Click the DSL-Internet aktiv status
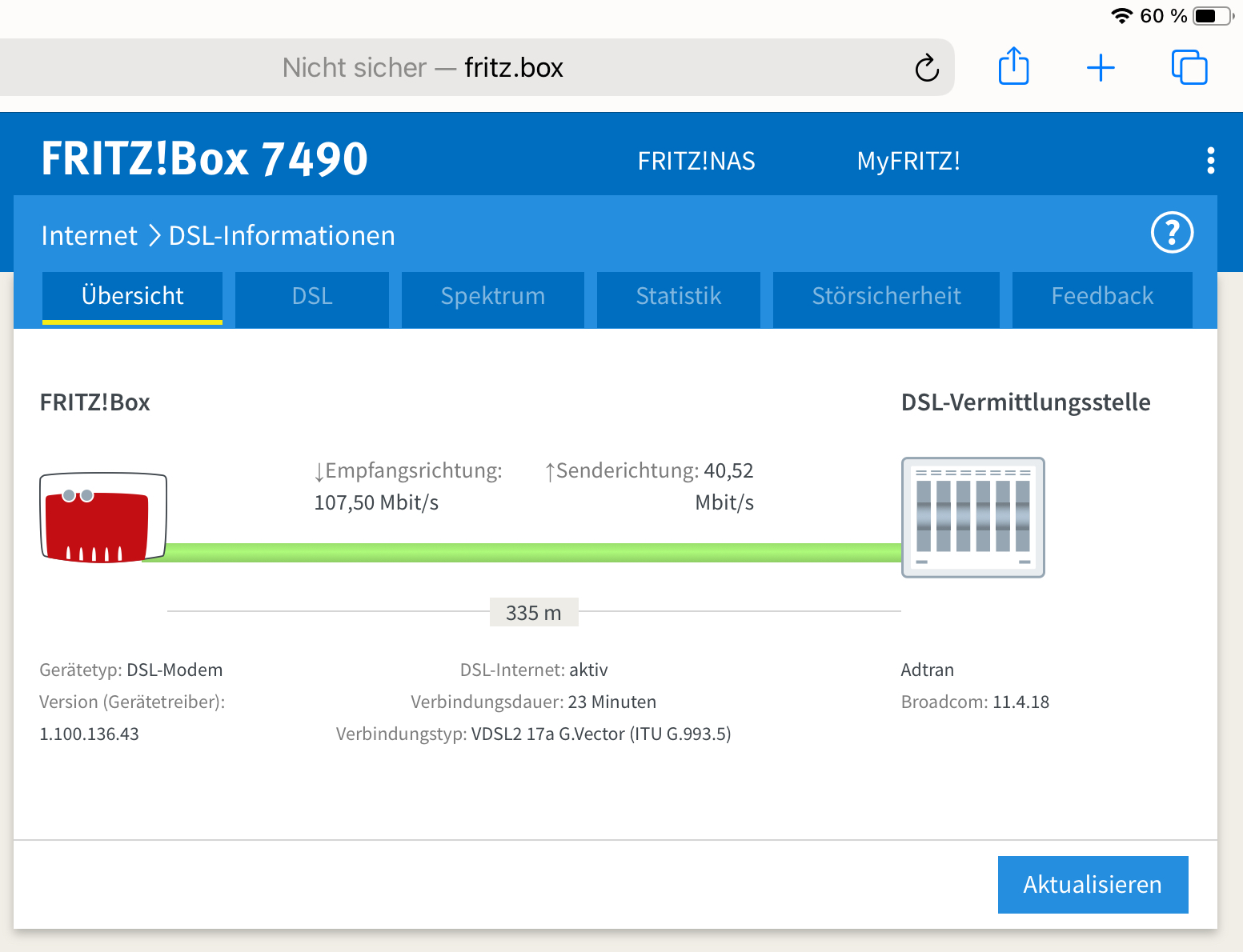This screenshot has height=952, width=1243. [x=534, y=670]
